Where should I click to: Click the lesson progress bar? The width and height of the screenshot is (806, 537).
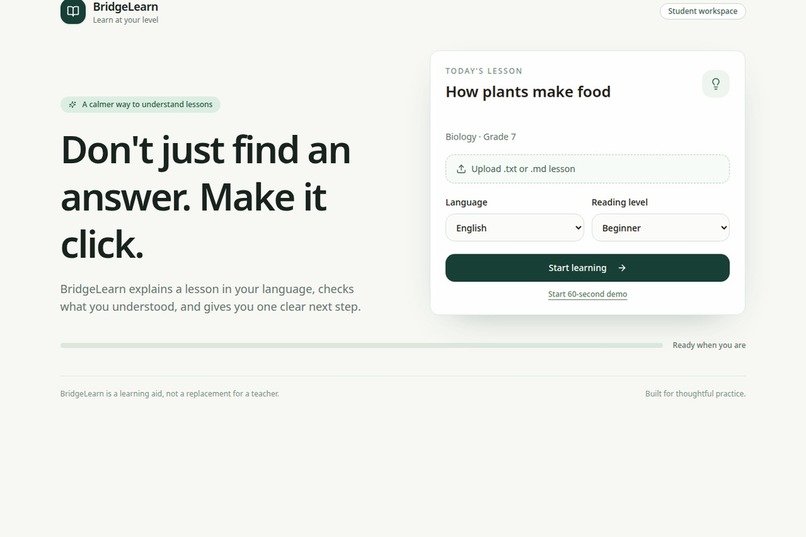click(361, 345)
